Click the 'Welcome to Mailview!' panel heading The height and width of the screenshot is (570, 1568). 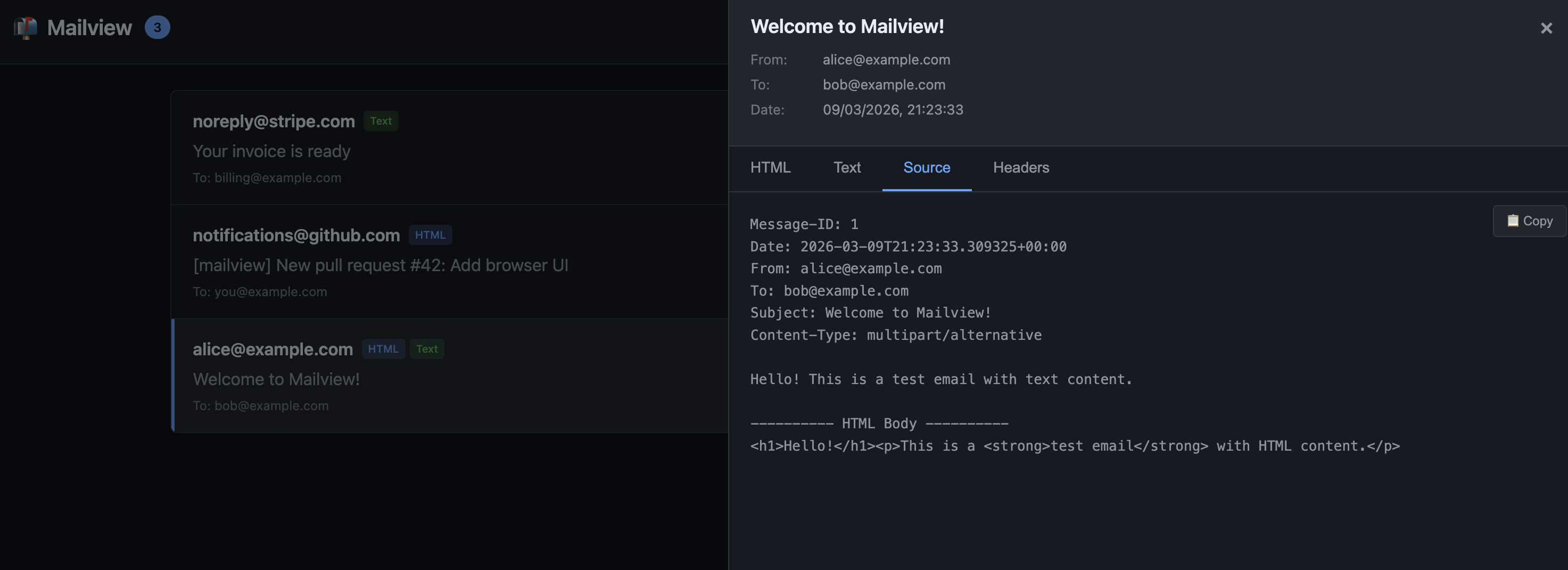(x=847, y=26)
